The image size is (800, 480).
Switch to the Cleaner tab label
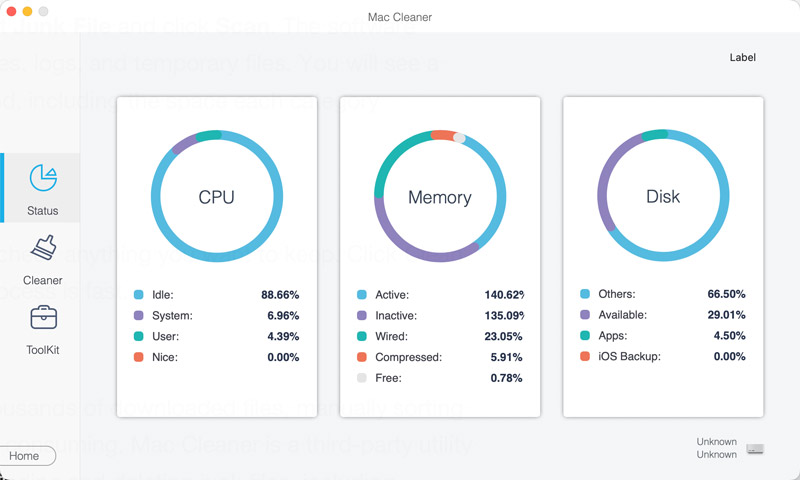click(x=43, y=280)
